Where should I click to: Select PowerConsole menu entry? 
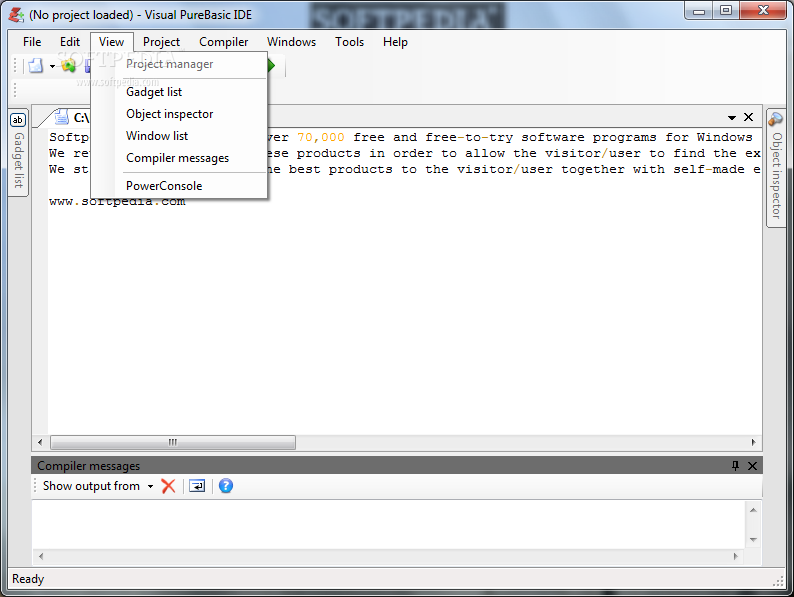pyautogui.click(x=179, y=186)
